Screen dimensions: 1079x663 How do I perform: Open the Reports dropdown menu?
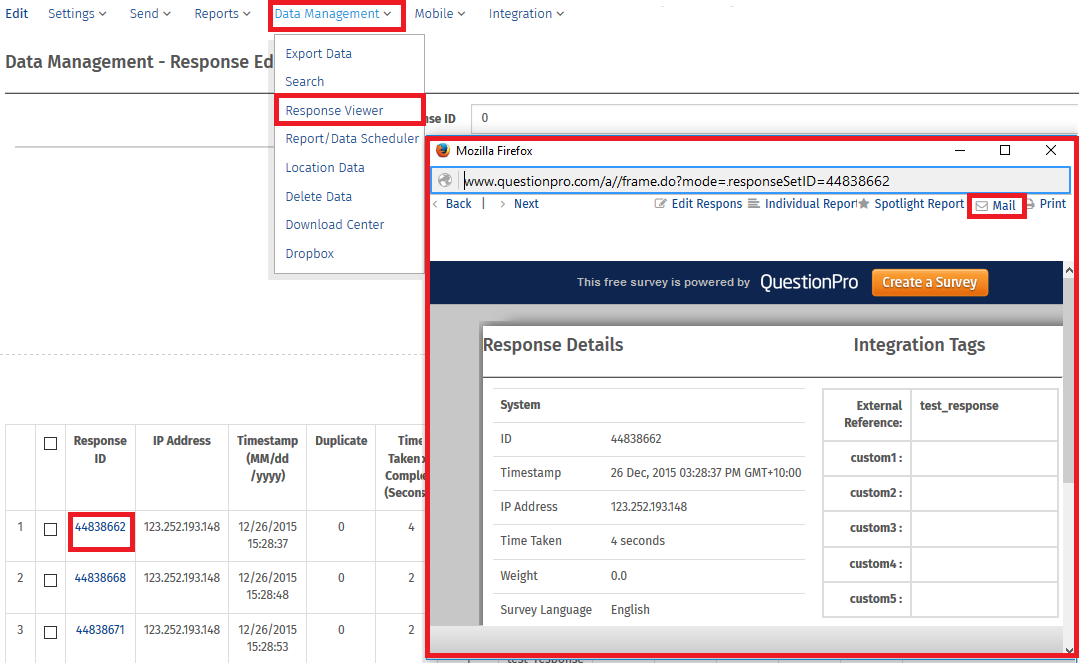click(222, 14)
